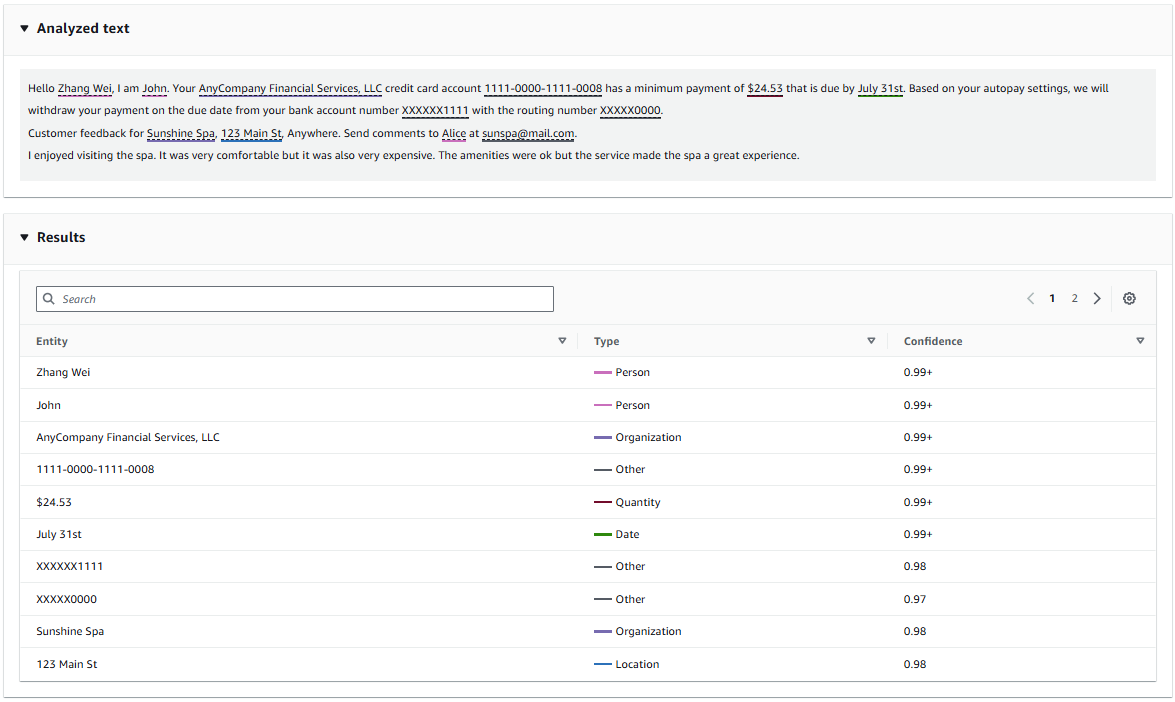Sort by Type column arrow

[871, 341]
